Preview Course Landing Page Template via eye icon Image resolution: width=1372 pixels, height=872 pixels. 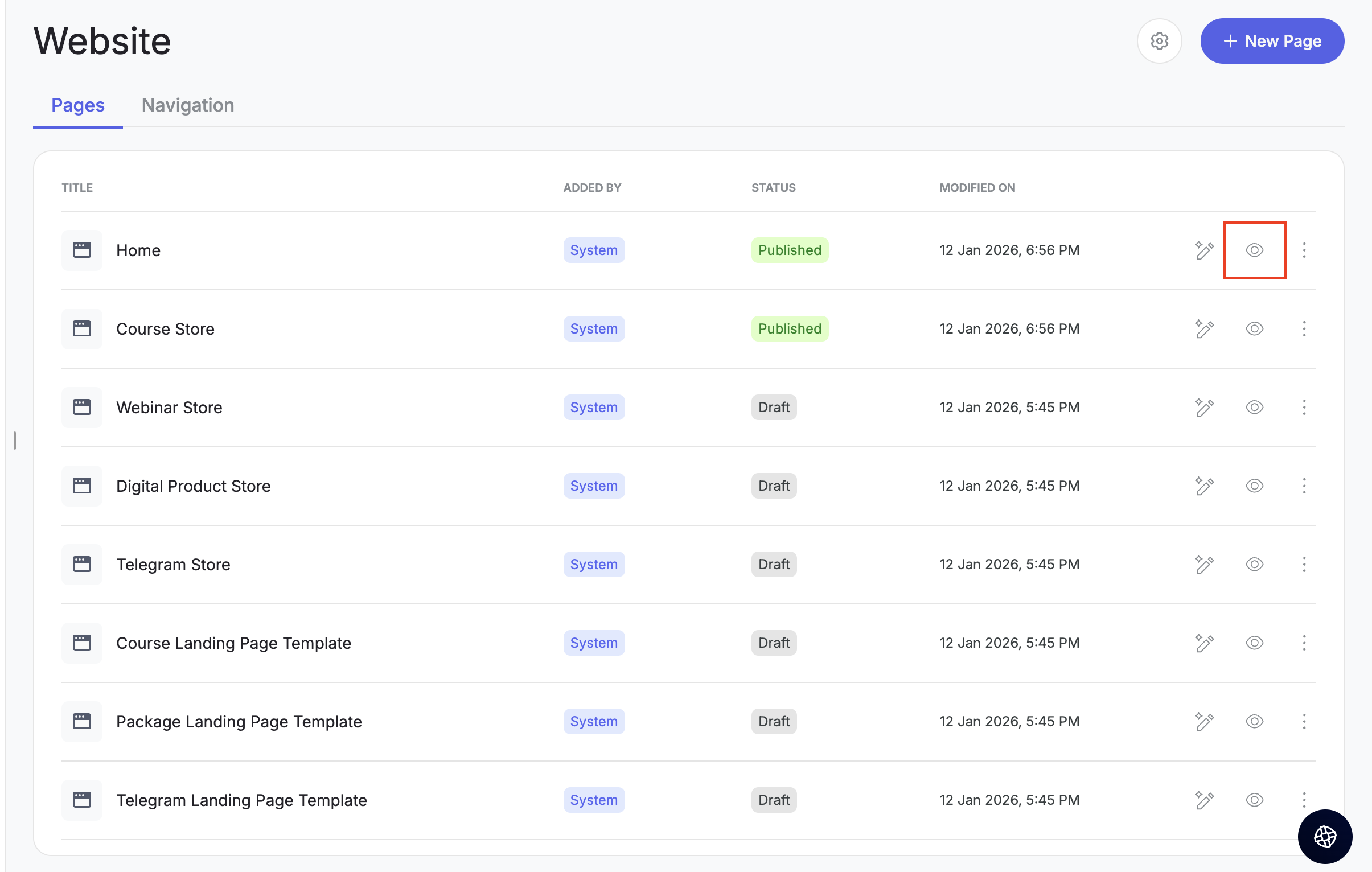pos(1254,643)
